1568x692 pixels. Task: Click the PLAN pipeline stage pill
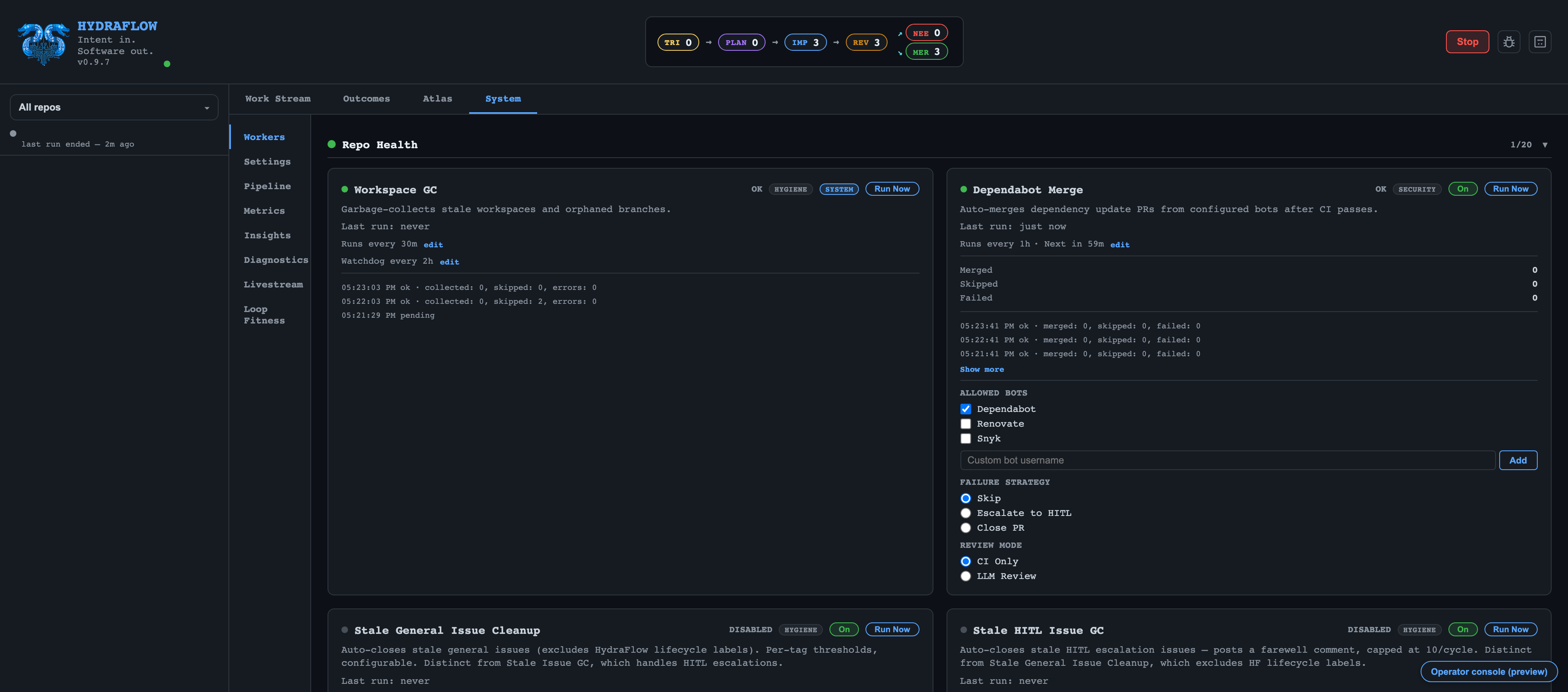(741, 43)
